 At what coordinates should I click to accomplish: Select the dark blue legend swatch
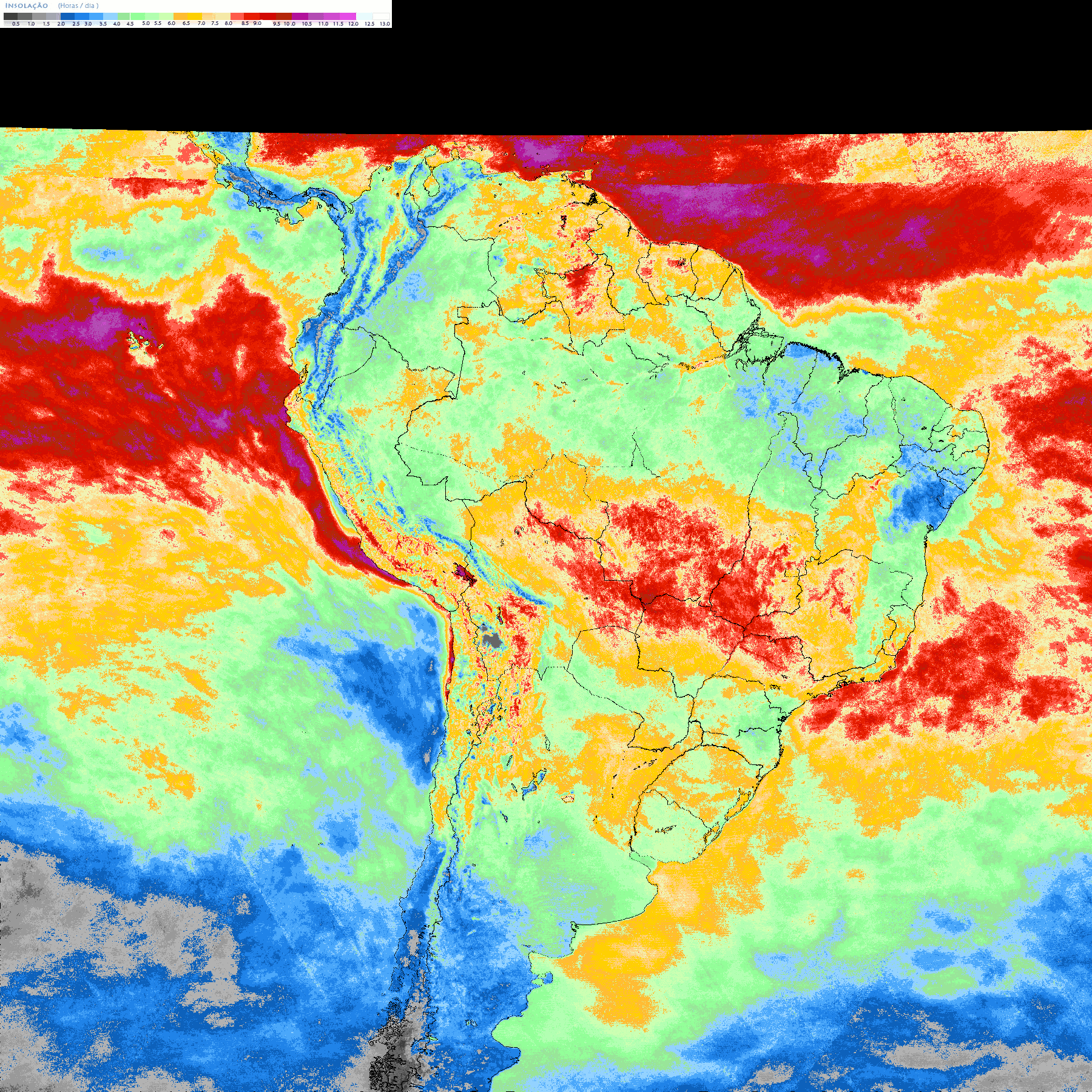click(x=67, y=16)
